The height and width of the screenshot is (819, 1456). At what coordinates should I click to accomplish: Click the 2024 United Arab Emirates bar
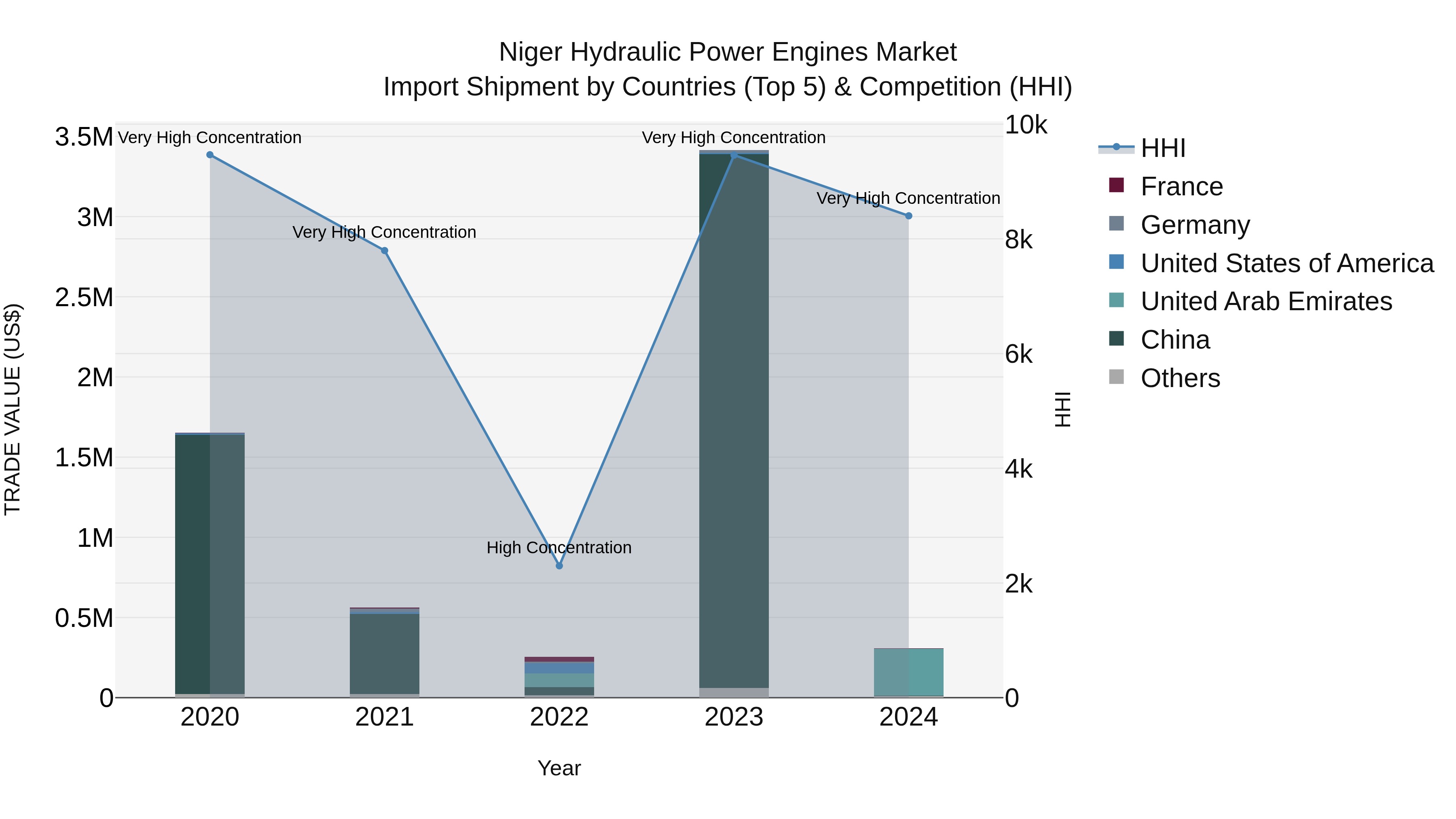click(x=908, y=672)
